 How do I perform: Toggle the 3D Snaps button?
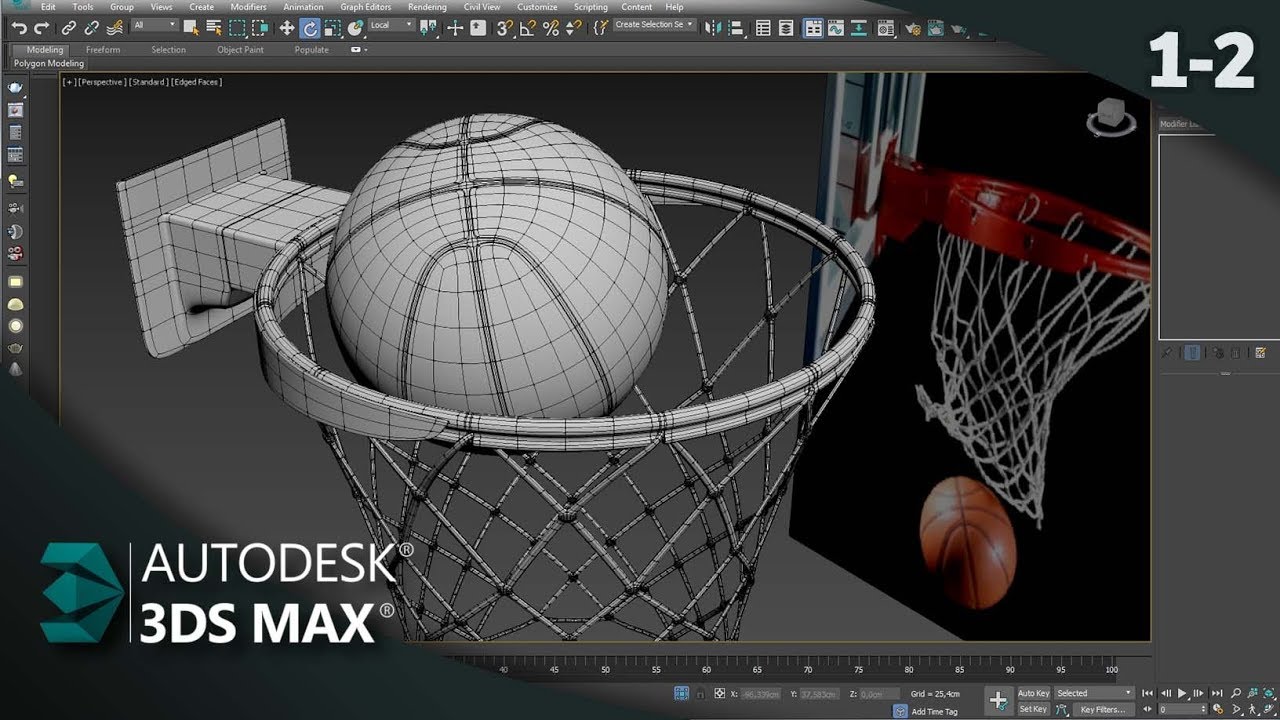tap(505, 28)
